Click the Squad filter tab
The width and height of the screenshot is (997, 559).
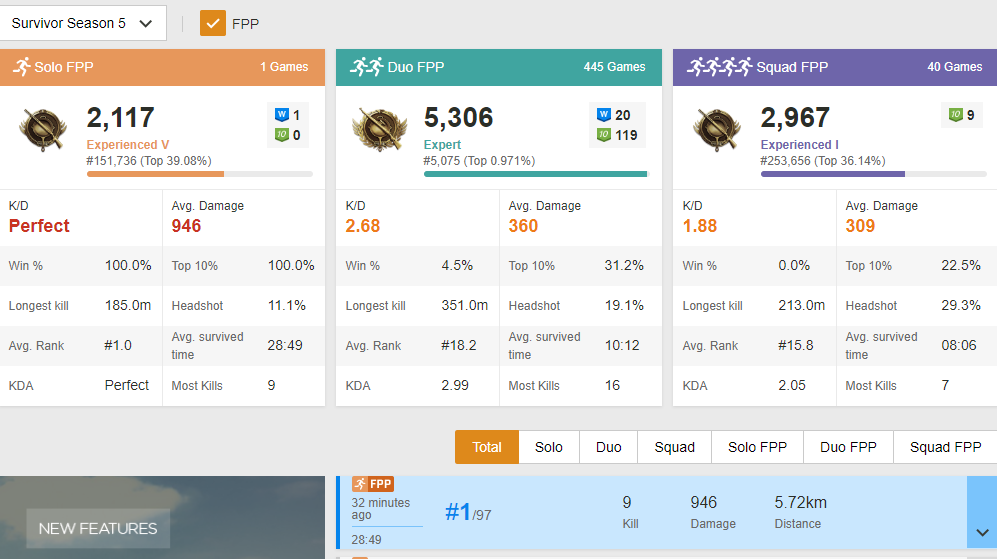[x=675, y=447]
